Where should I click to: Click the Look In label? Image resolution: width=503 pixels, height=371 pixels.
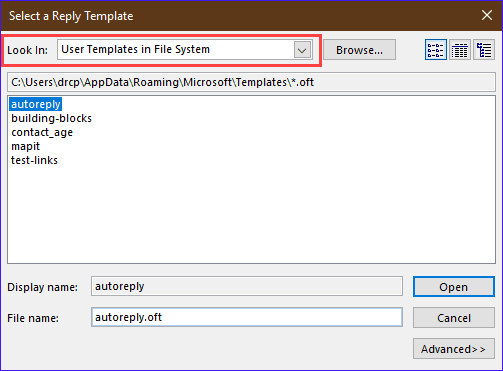point(27,50)
